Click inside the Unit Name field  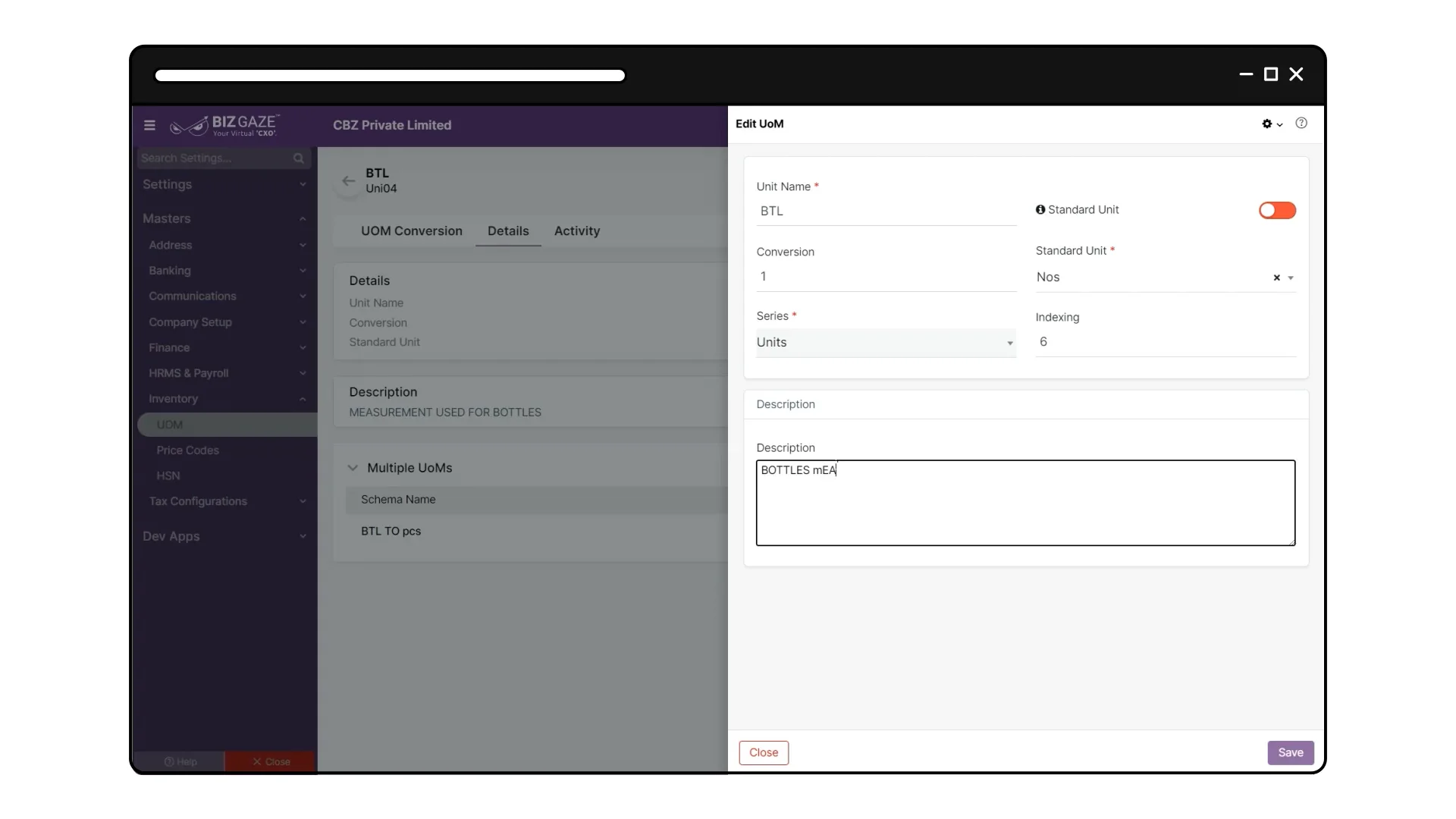coord(885,211)
